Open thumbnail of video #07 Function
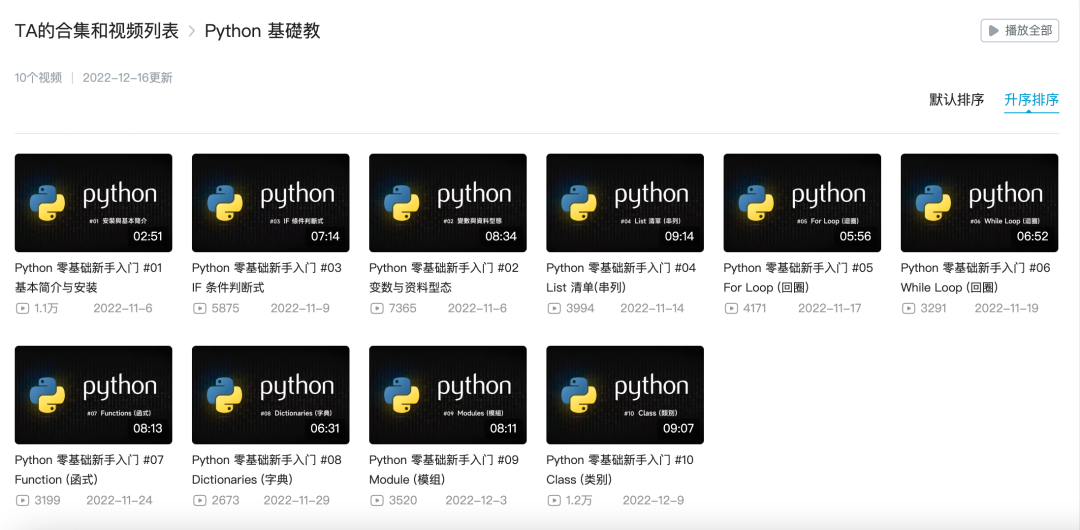Image resolution: width=1080 pixels, height=530 pixels. [x=93, y=395]
